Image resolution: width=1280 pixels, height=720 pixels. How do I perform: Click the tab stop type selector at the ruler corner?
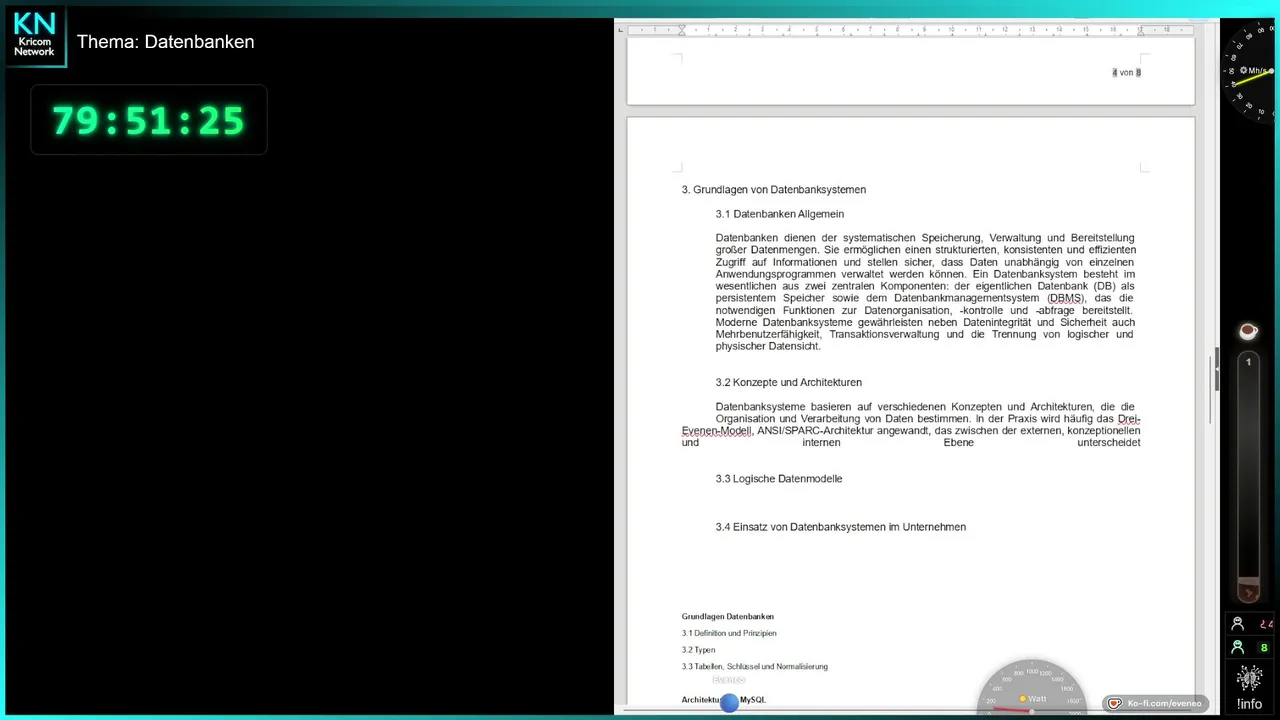click(x=620, y=29)
